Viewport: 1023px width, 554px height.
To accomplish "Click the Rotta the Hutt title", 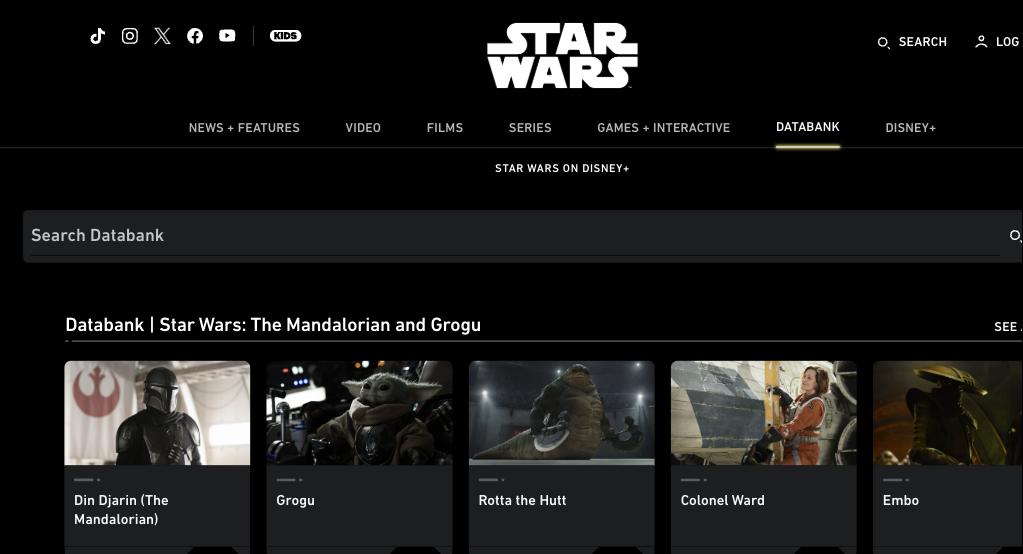I will (523, 500).
